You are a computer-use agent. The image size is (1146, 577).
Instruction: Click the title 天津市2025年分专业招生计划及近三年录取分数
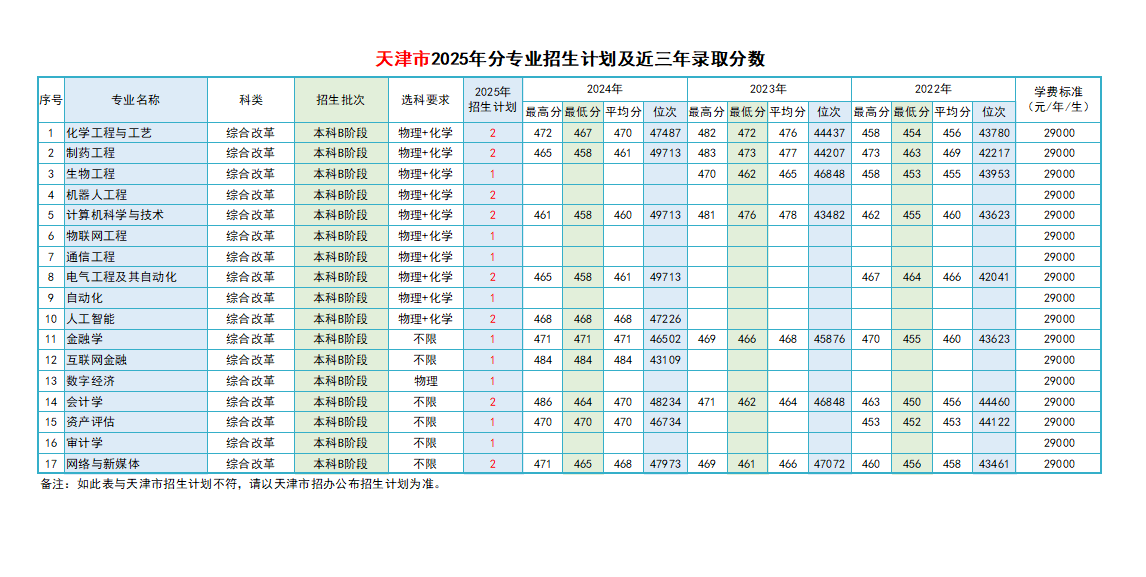pyautogui.click(x=570, y=58)
